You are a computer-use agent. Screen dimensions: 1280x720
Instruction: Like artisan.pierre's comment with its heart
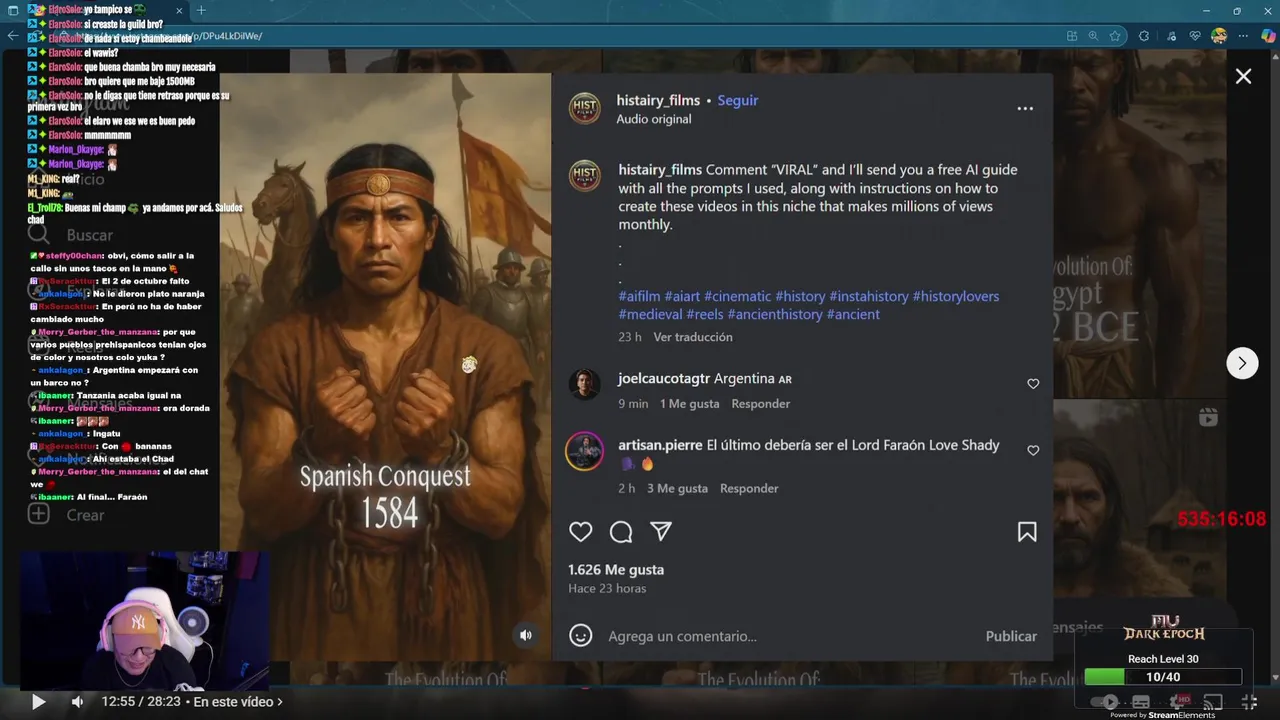[x=1033, y=450]
